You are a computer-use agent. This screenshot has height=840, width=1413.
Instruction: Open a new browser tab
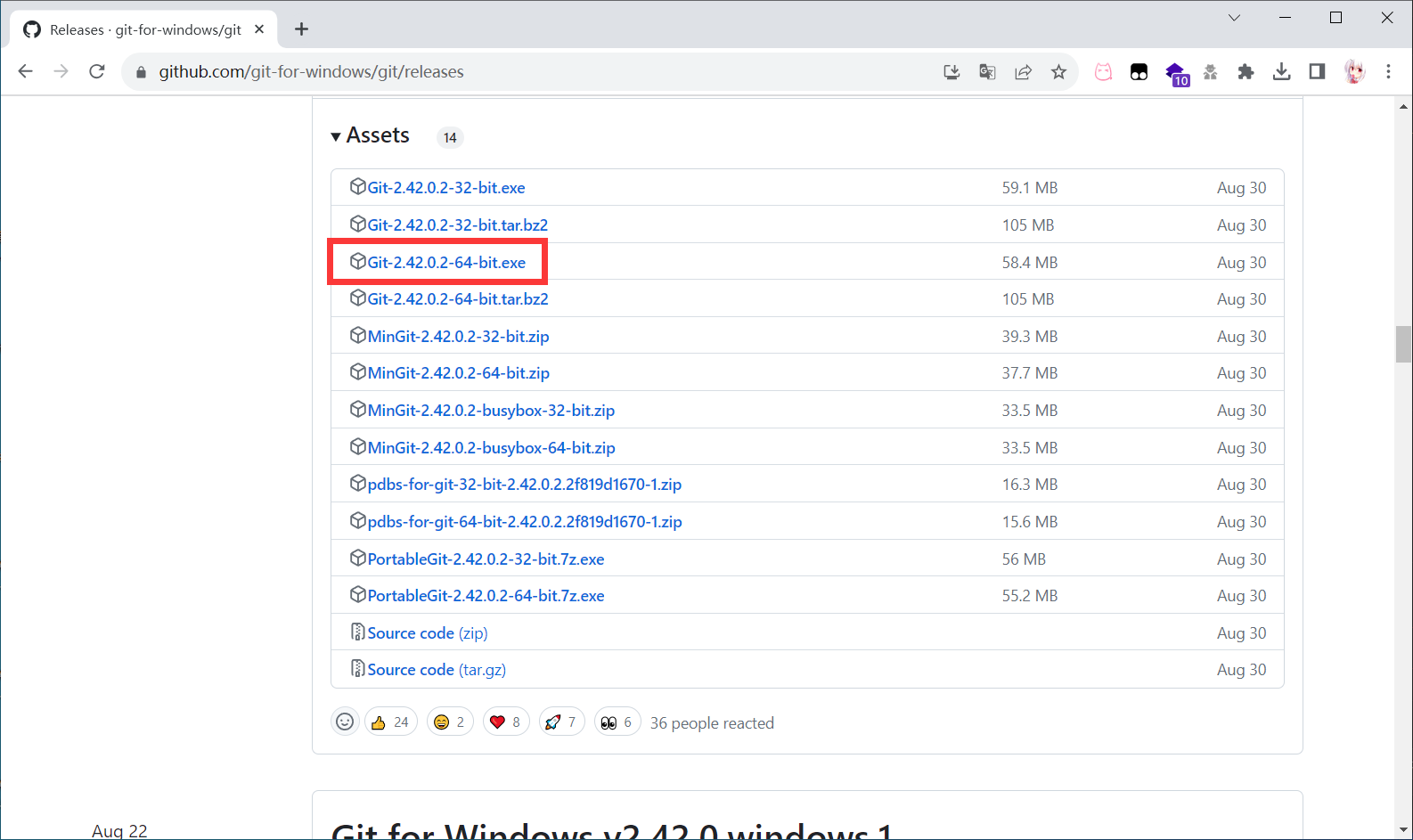(301, 29)
